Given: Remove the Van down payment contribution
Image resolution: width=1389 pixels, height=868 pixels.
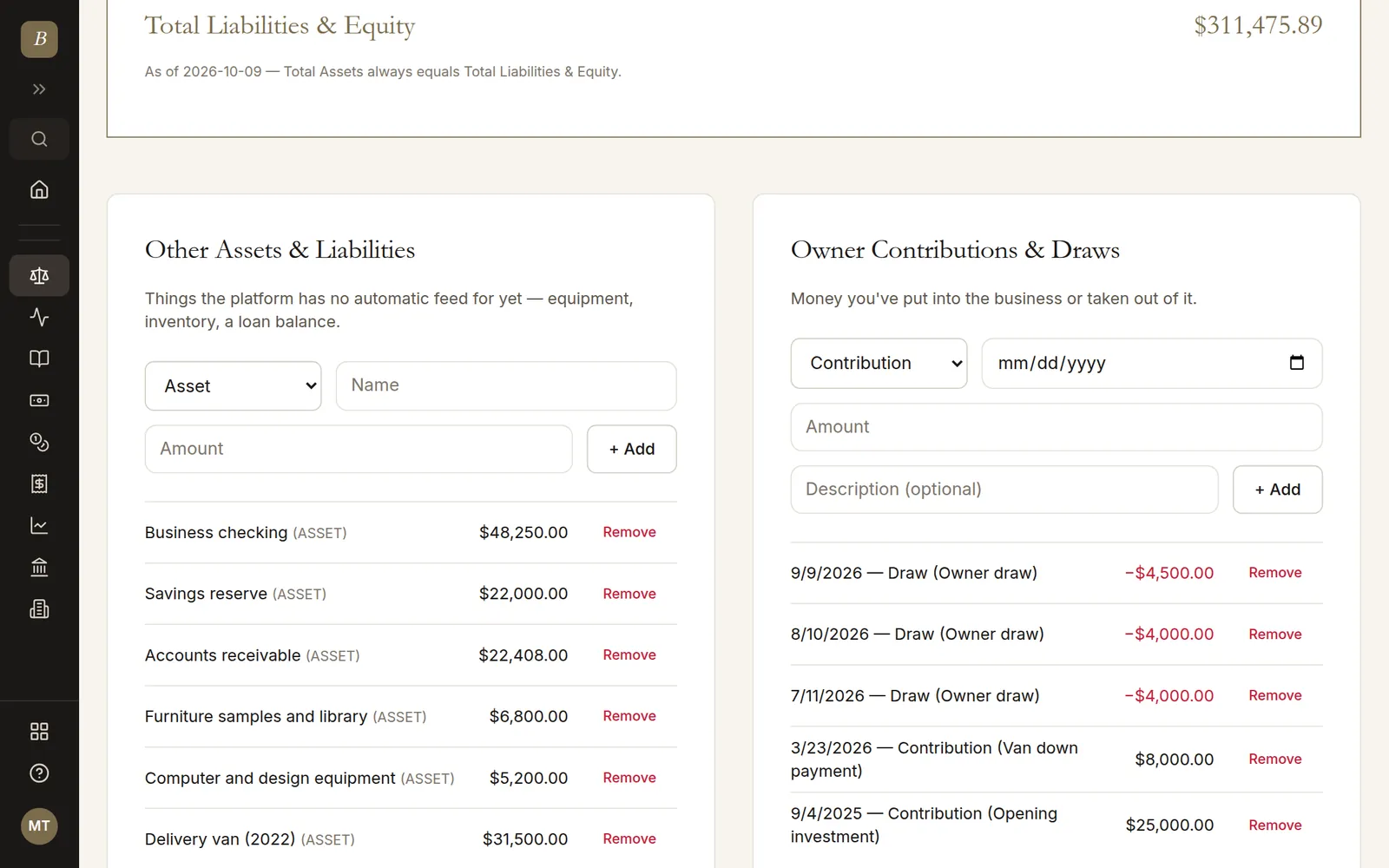Looking at the screenshot, I should click(1275, 759).
